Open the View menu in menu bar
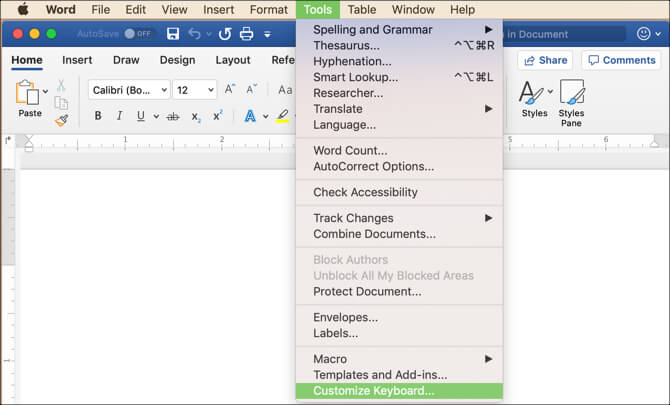Viewport: 670px width, 405px height. tap(174, 9)
